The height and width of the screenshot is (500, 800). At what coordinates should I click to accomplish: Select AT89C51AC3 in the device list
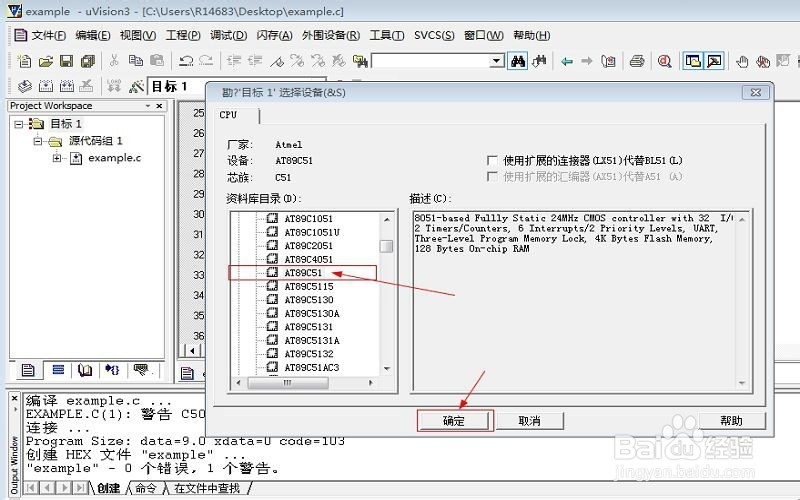[312, 367]
